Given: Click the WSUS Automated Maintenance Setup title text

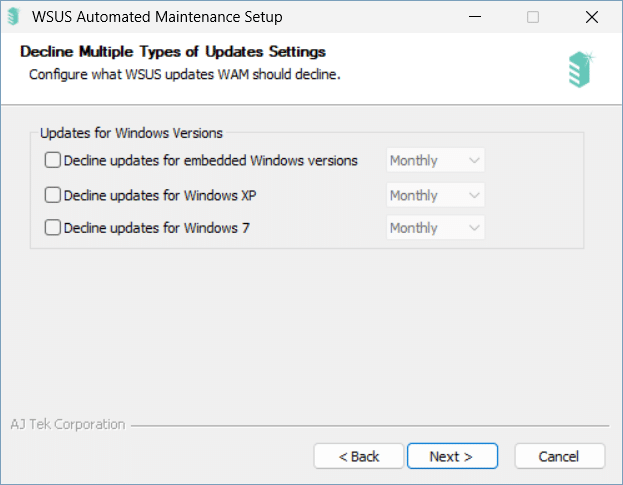Looking at the screenshot, I should coord(157,17).
